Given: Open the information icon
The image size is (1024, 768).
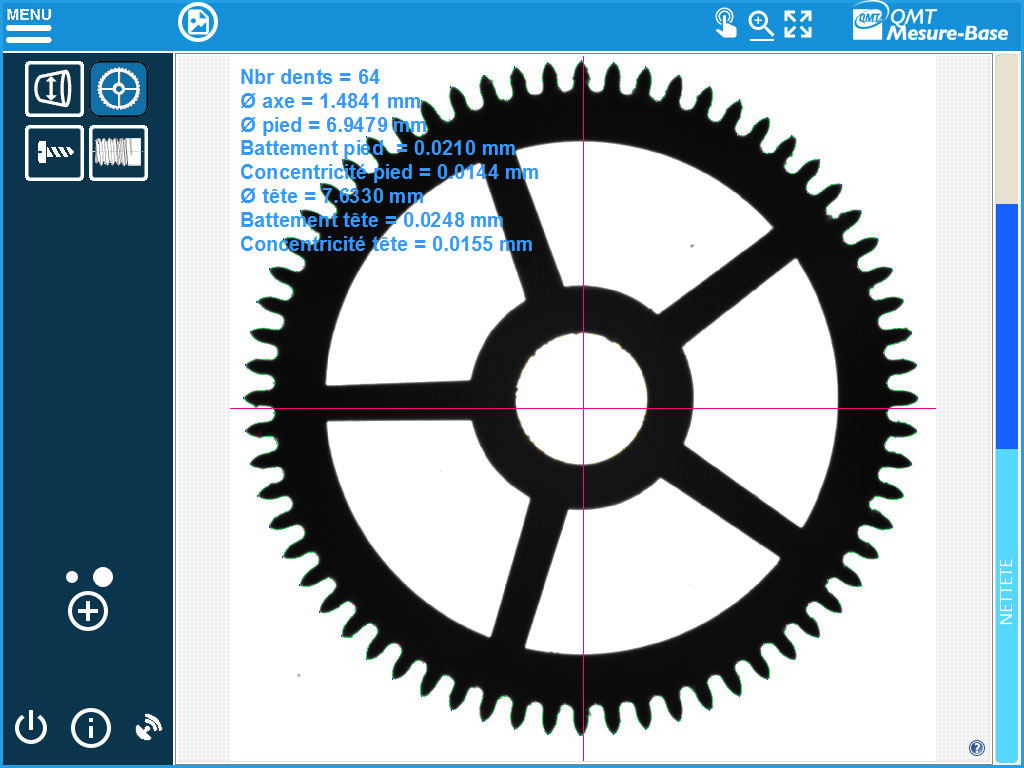Looking at the screenshot, I should pyautogui.click(x=91, y=727).
